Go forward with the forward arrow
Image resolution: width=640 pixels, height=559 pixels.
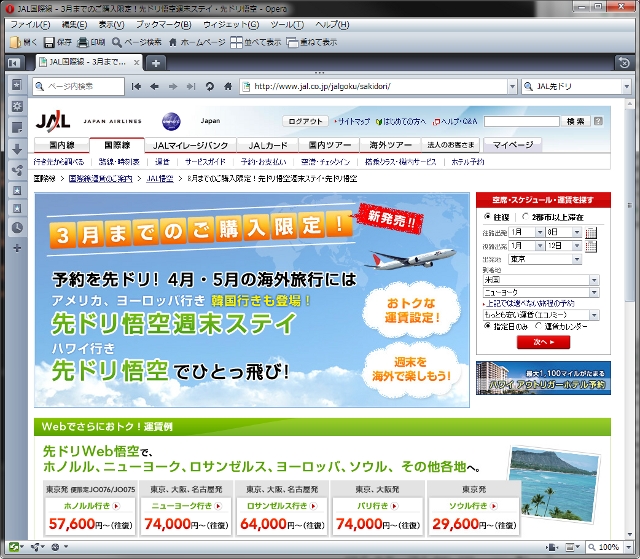pos(173,87)
